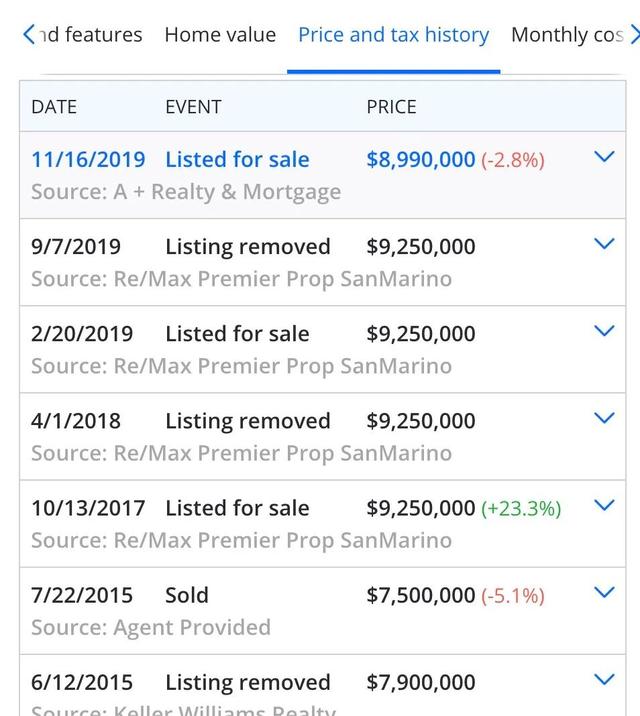The height and width of the screenshot is (716, 640).
Task: Click the $8,990,000 price link
Action: pyautogui.click(x=421, y=160)
